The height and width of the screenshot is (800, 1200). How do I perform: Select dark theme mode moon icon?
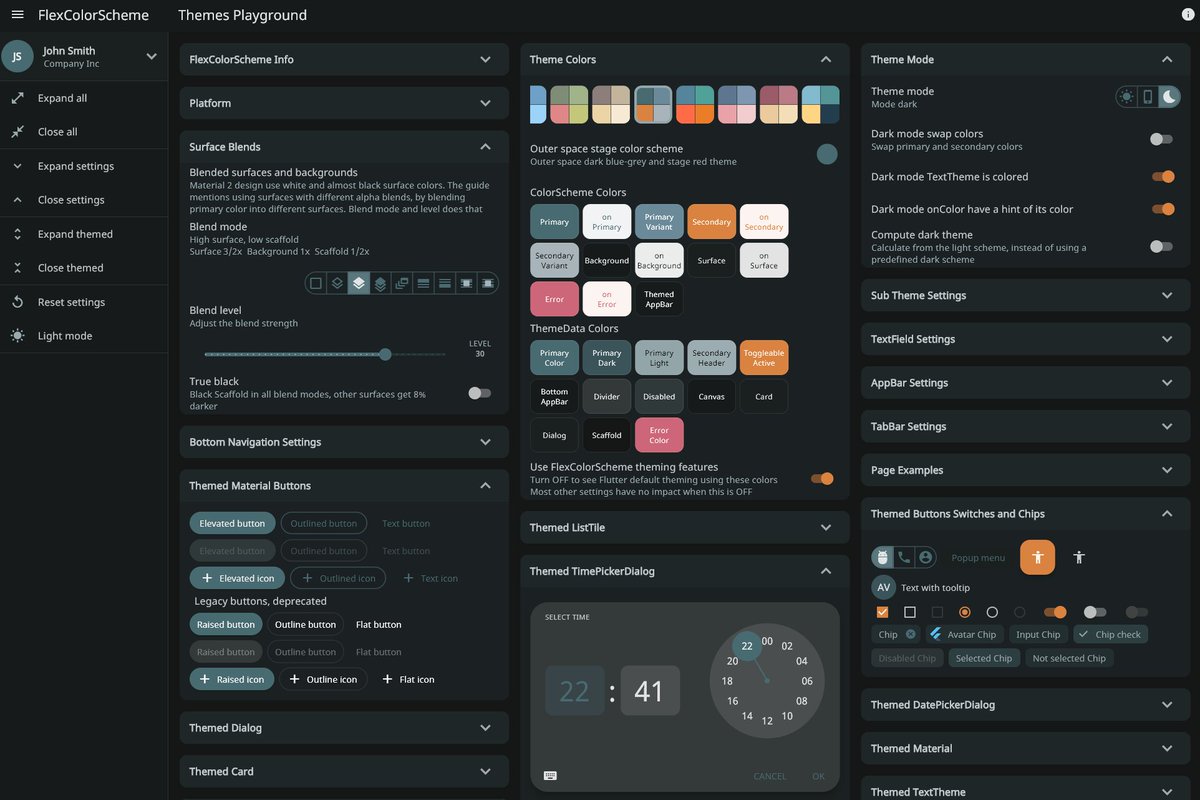[x=1168, y=97]
